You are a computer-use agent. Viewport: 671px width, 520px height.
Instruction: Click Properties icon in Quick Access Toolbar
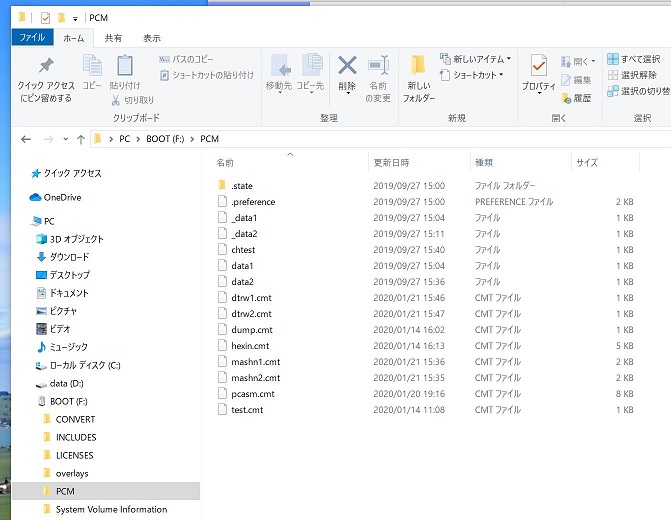pyautogui.click(x=45, y=18)
